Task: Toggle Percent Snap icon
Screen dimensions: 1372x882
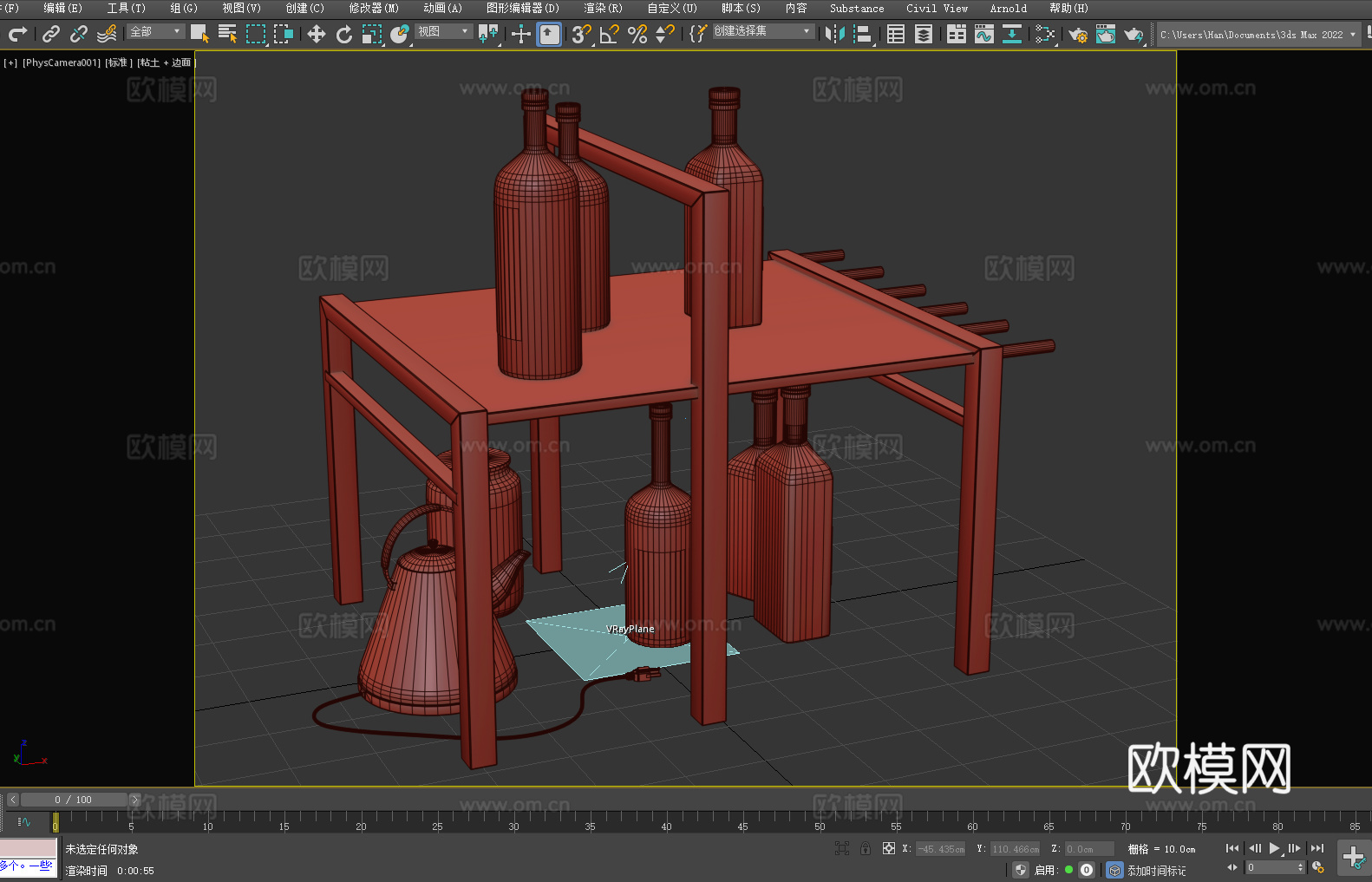Action: click(x=637, y=34)
